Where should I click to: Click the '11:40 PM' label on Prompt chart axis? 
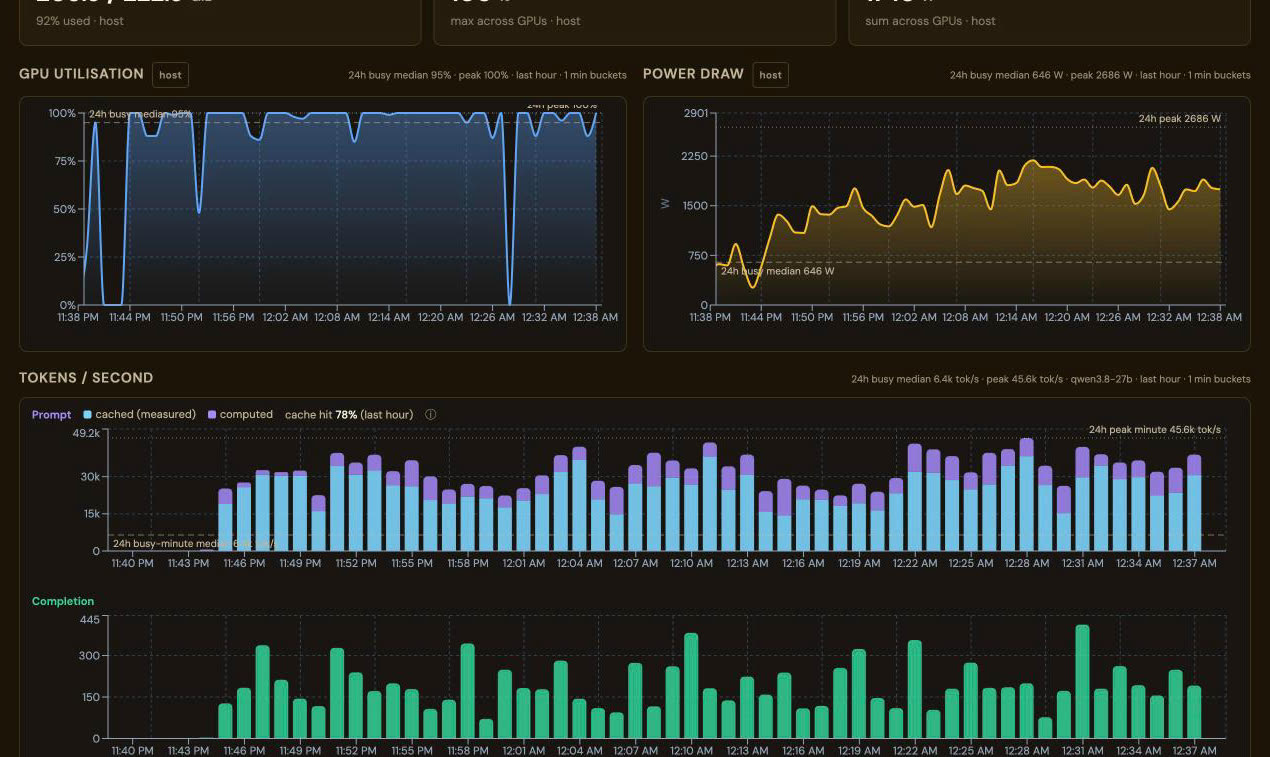click(x=132, y=564)
